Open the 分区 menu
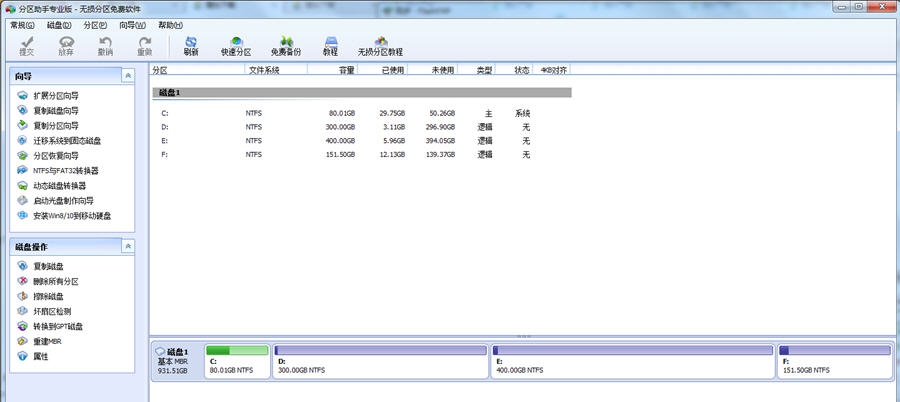Image resolution: width=900 pixels, height=402 pixels. [95, 24]
